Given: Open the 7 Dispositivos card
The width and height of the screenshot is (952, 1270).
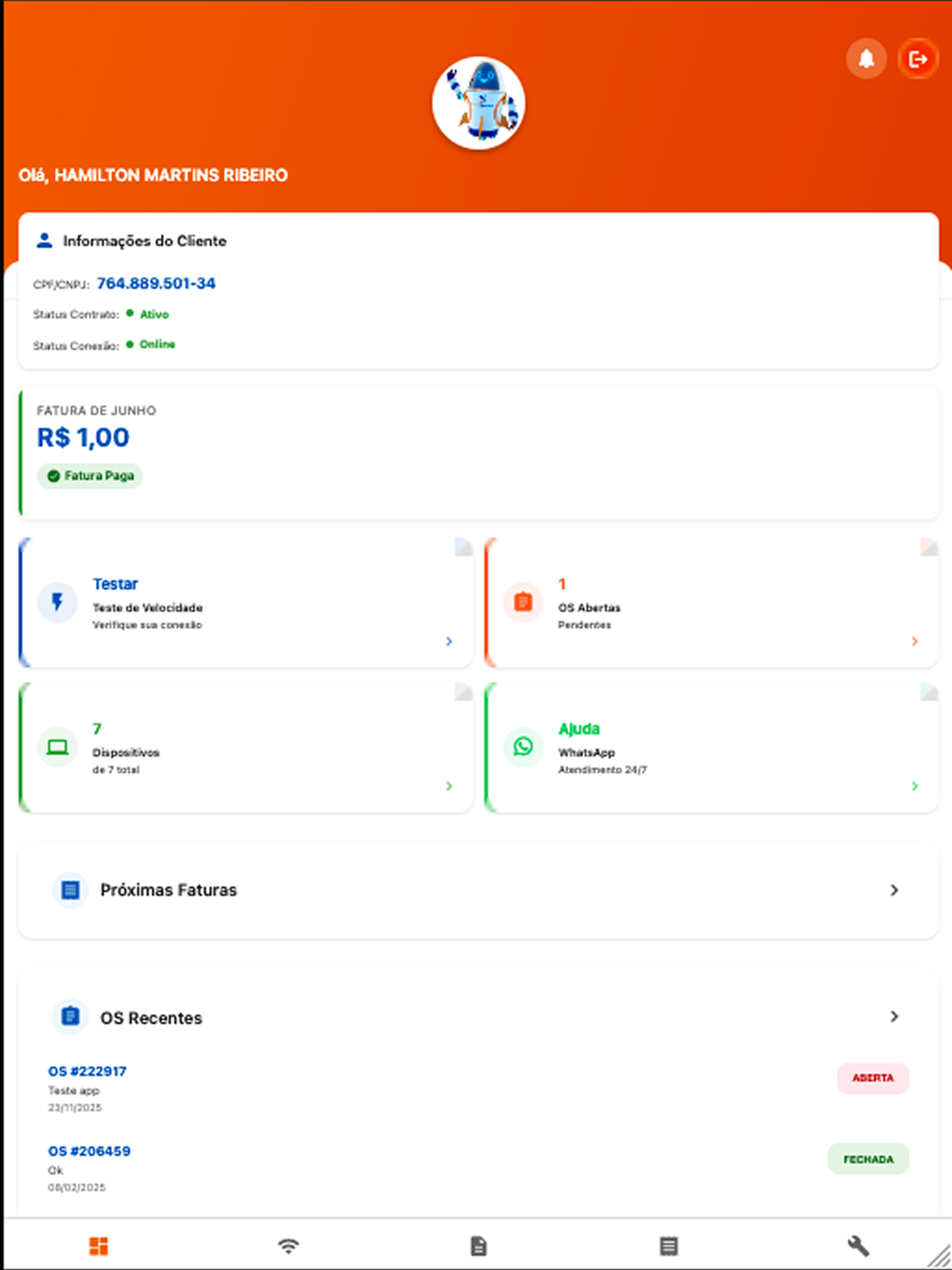Looking at the screenshot, I should (x=245, y=747).
